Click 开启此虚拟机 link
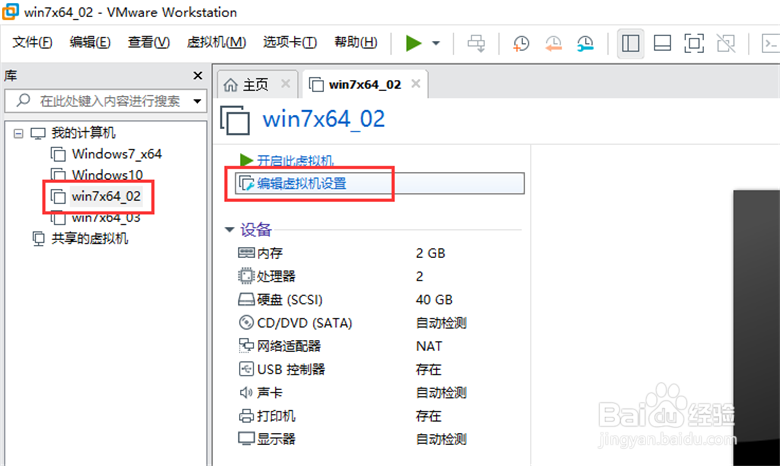780x466 pixels. click(295, 161)
